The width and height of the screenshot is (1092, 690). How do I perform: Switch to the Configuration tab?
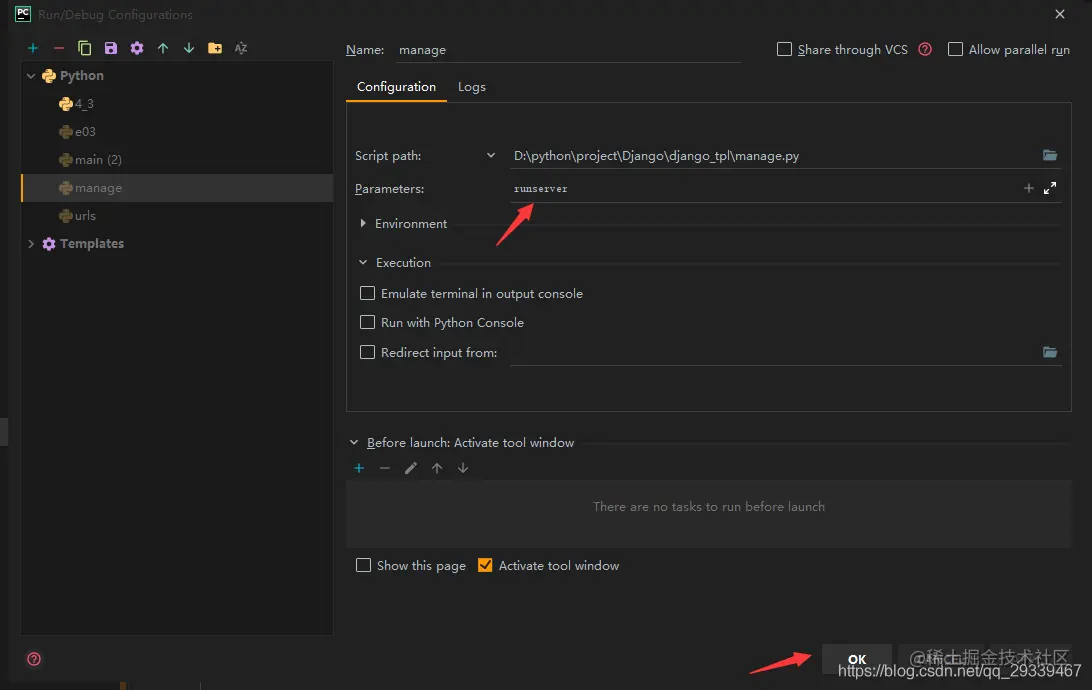pos(396,87)
